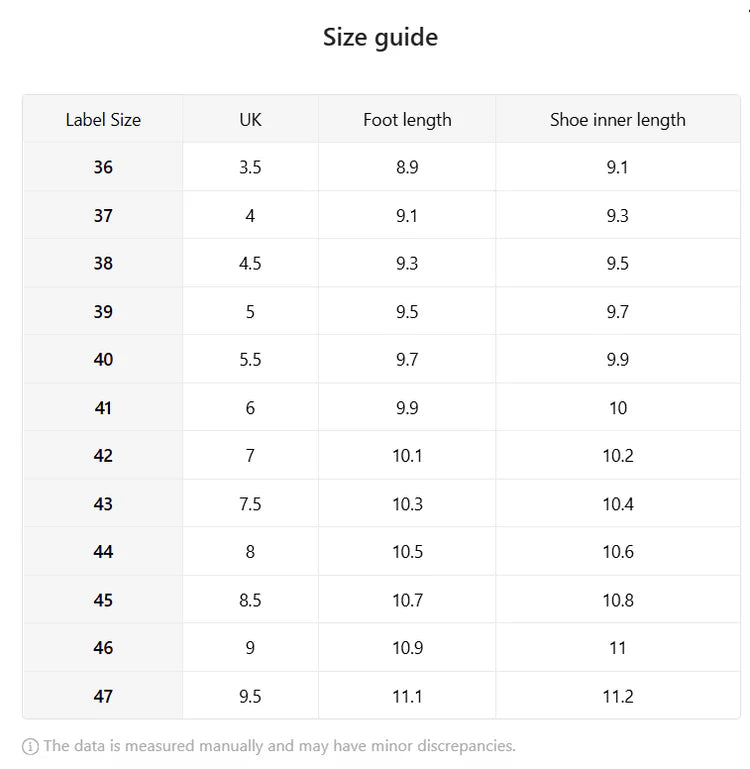Select shoe inner length 10.8 cell
The width and height of the screenshot is (750, 769).
coord(617,600)
